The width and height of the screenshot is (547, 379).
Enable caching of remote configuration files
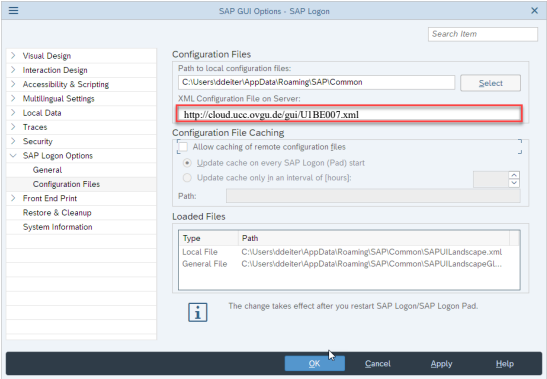tap(183, 147)
